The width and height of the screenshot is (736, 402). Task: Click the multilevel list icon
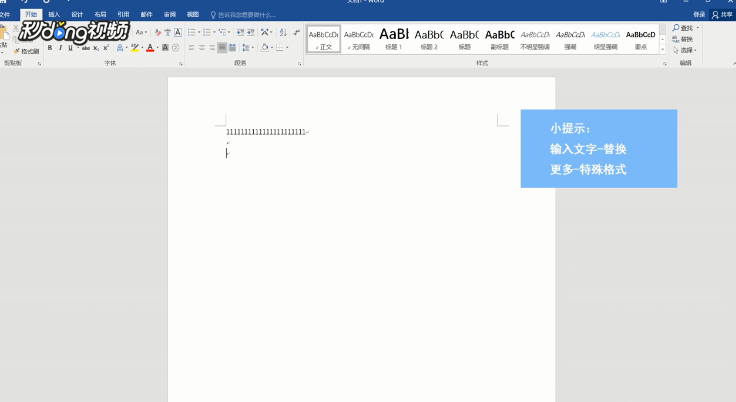coord(222,32)
